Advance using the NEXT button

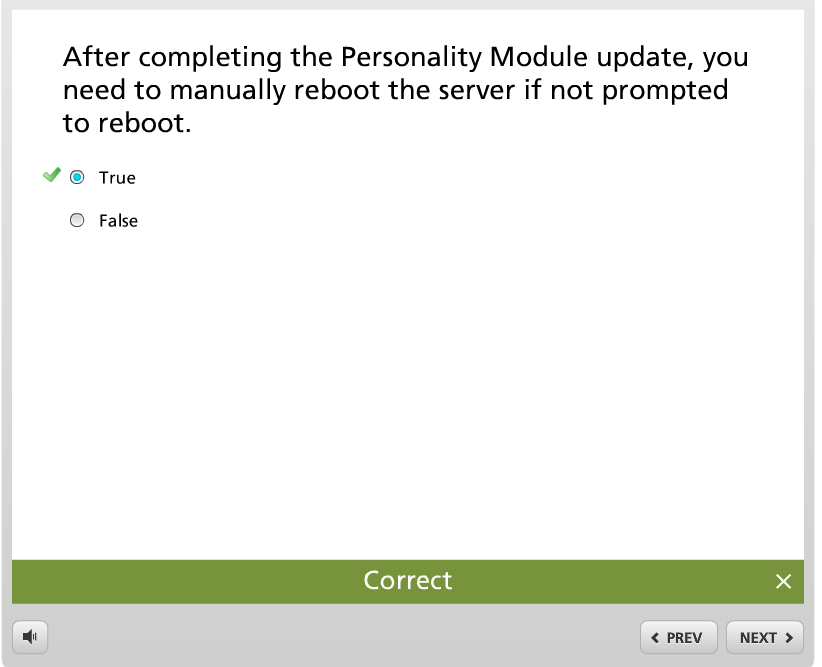coord(764,638)
